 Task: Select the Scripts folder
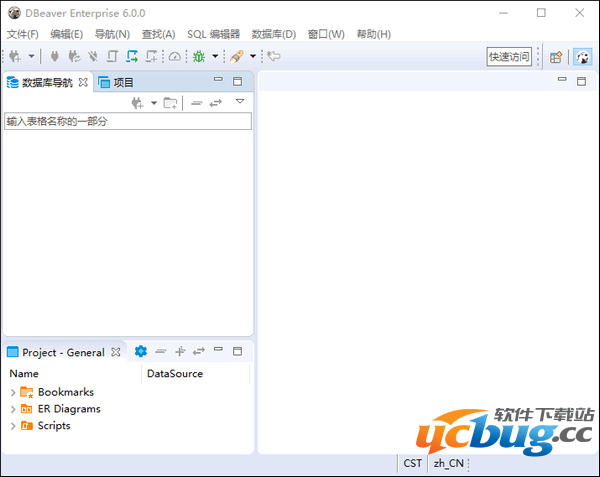click(46, 426)
